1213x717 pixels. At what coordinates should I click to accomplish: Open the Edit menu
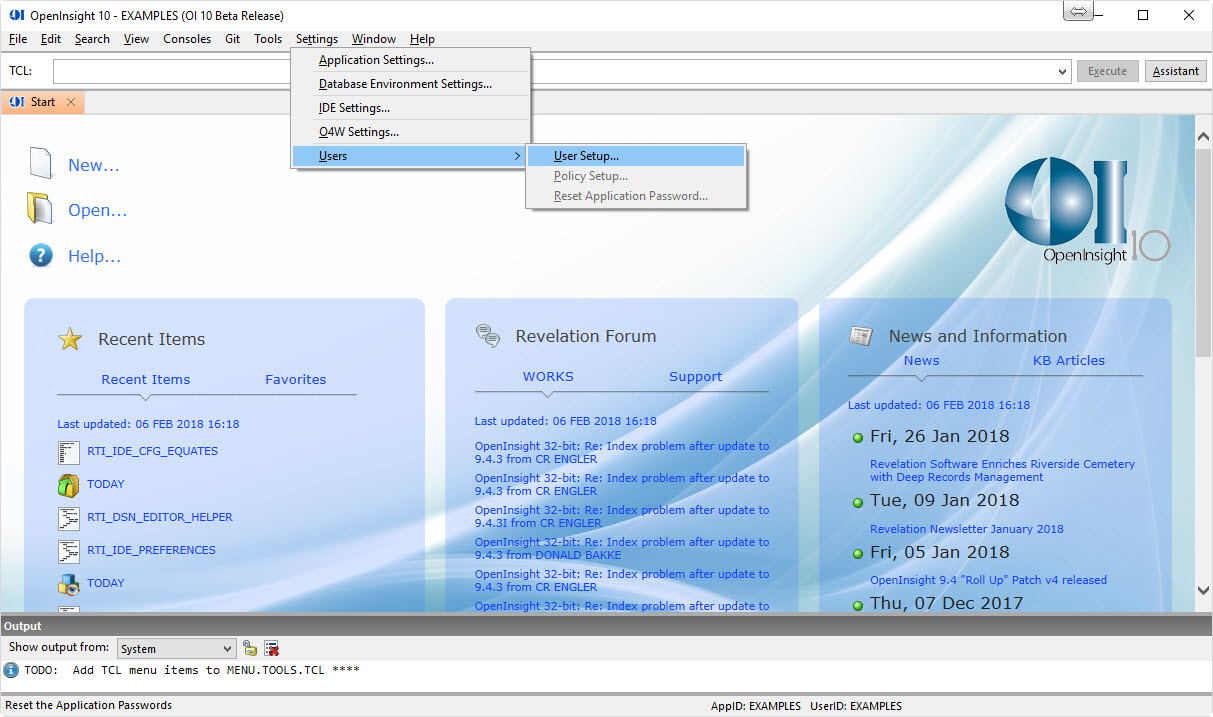tap(51, 39)
